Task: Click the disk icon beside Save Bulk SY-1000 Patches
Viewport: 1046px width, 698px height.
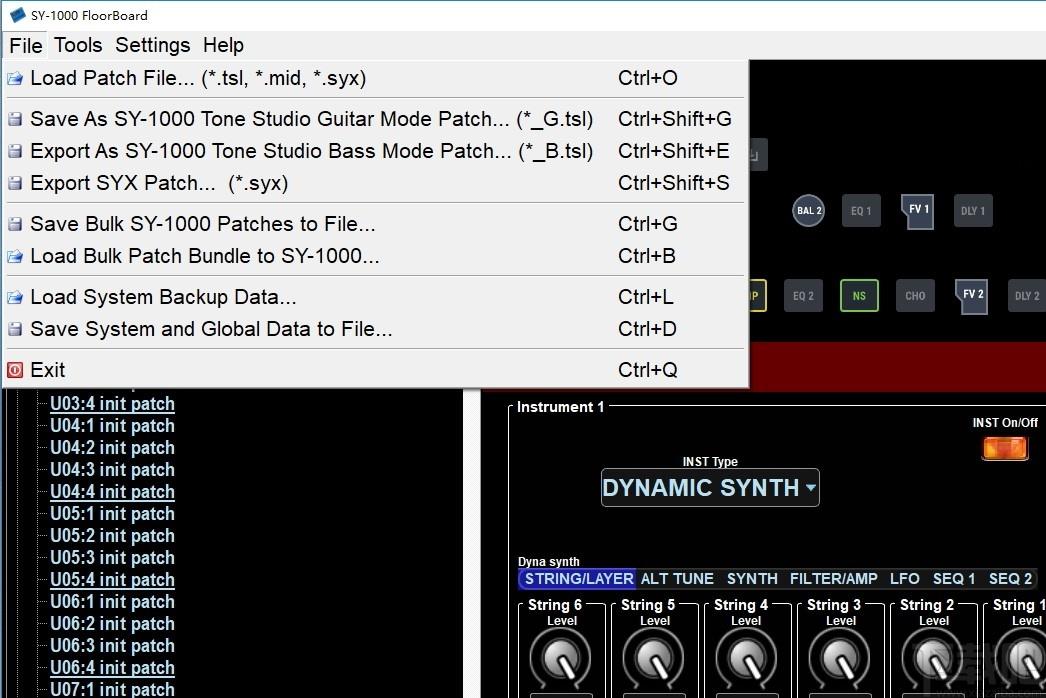Action: point(15,224)
